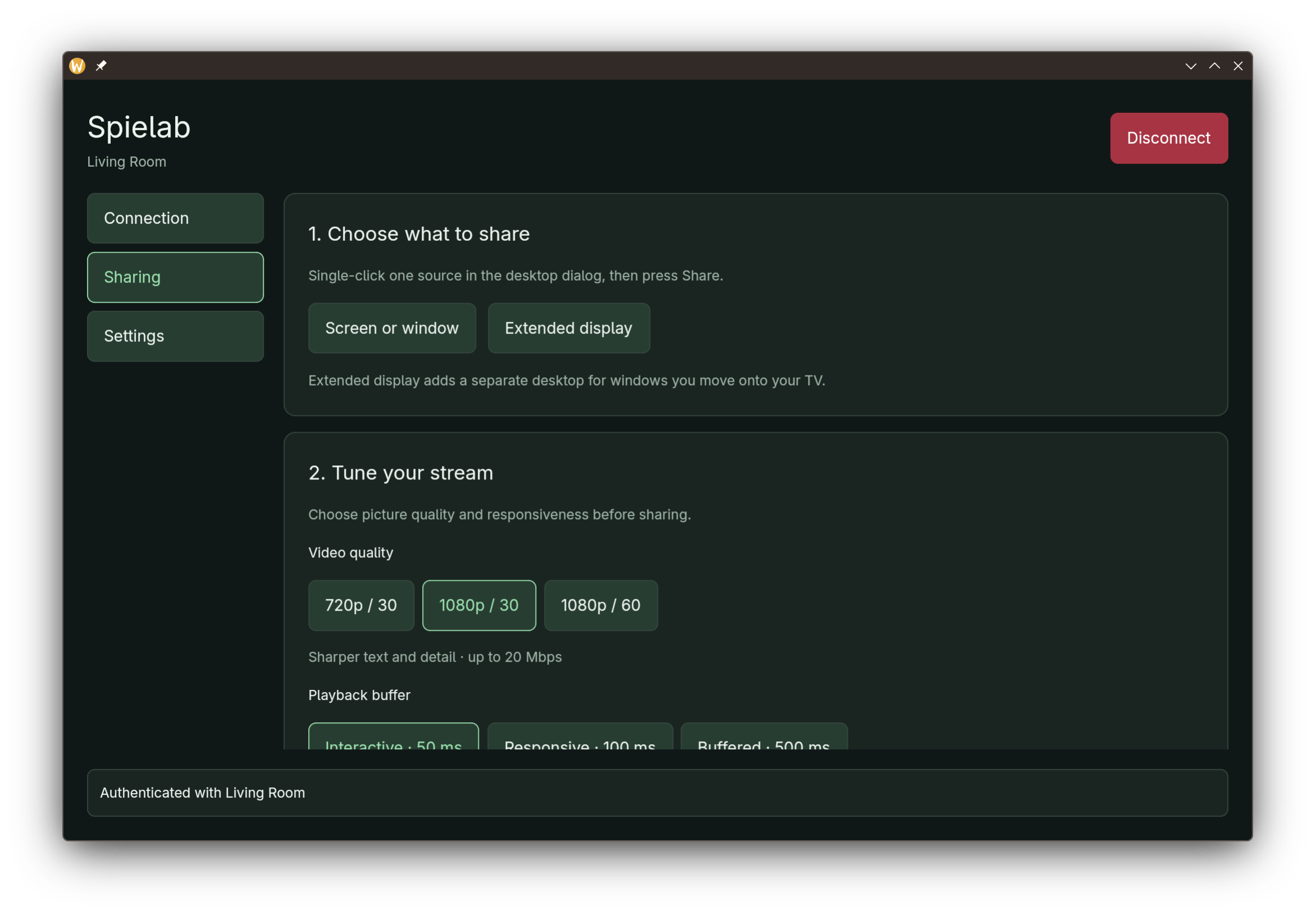1316x916 pixels.
Task: Open the Connection tab
Action: click(175, 218)
